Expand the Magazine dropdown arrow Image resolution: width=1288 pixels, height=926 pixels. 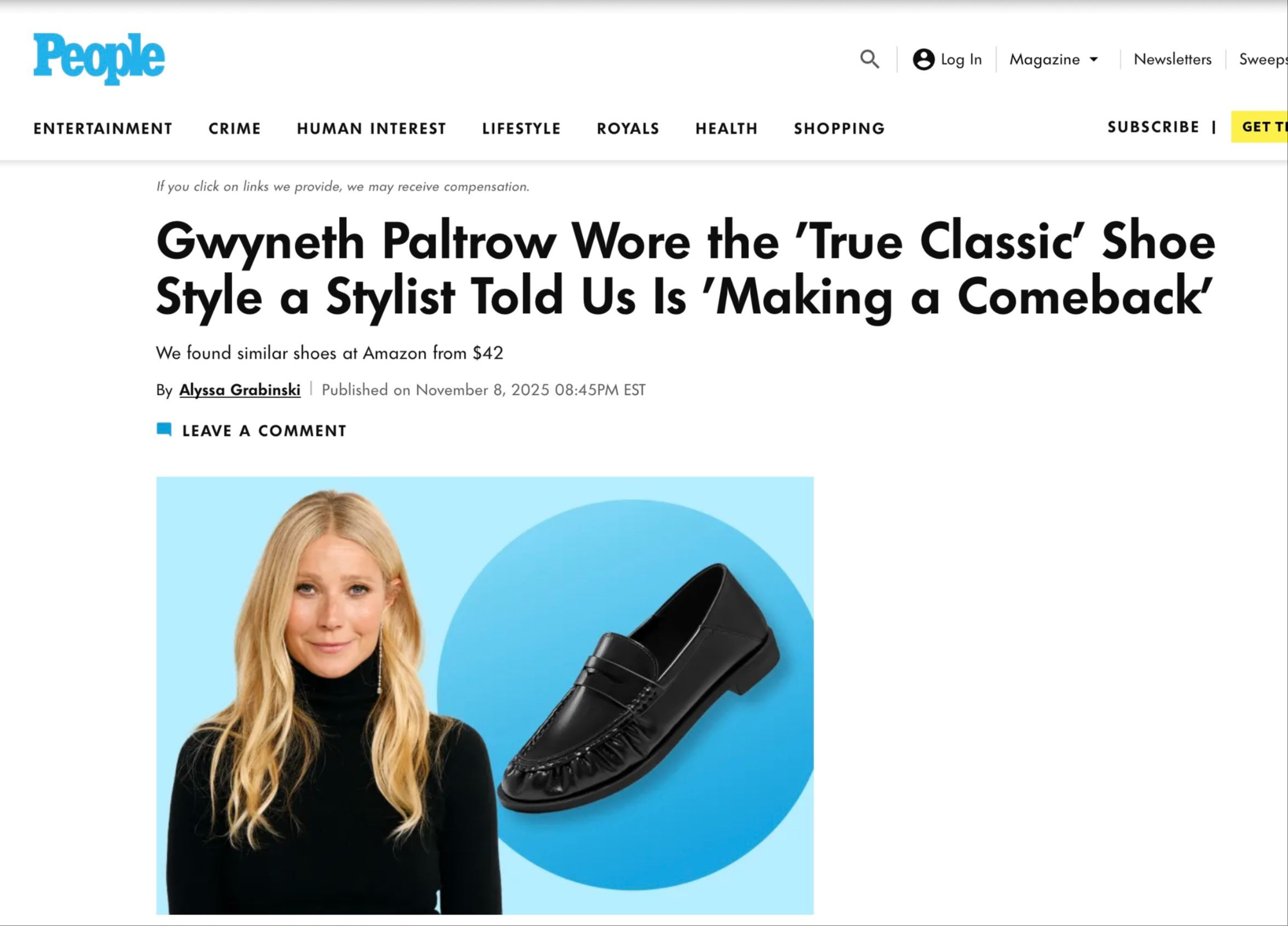click(1093, 59)
